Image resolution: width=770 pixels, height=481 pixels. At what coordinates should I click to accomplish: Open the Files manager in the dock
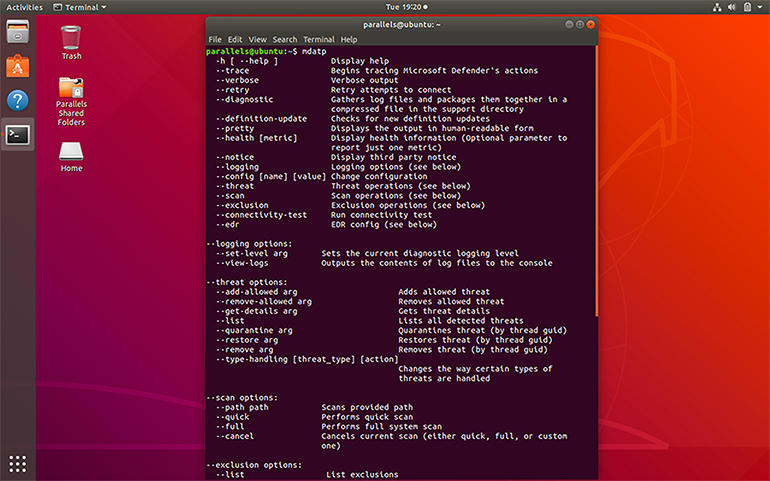(17, 32)
